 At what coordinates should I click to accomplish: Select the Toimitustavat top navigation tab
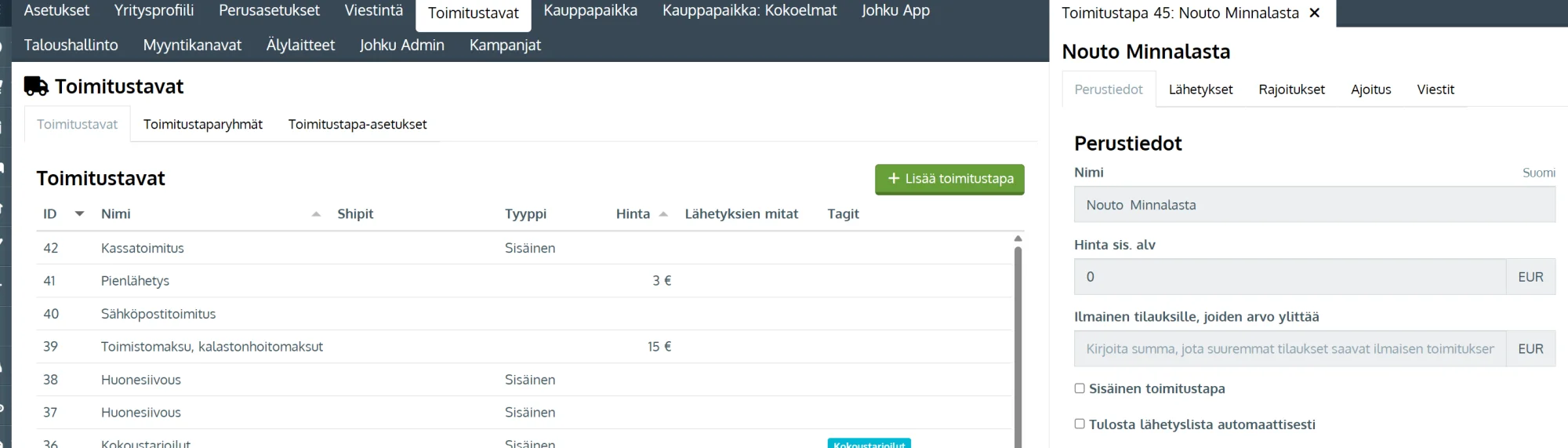(474, 13)
